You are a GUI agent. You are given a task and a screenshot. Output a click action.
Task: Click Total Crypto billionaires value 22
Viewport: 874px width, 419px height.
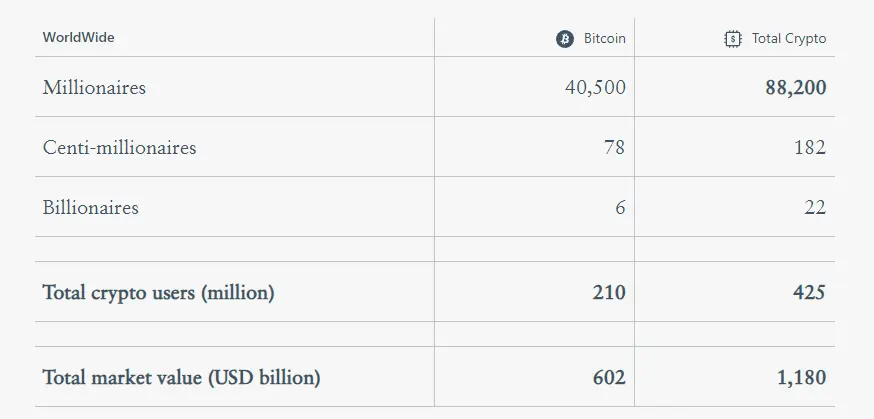[815, 208]
